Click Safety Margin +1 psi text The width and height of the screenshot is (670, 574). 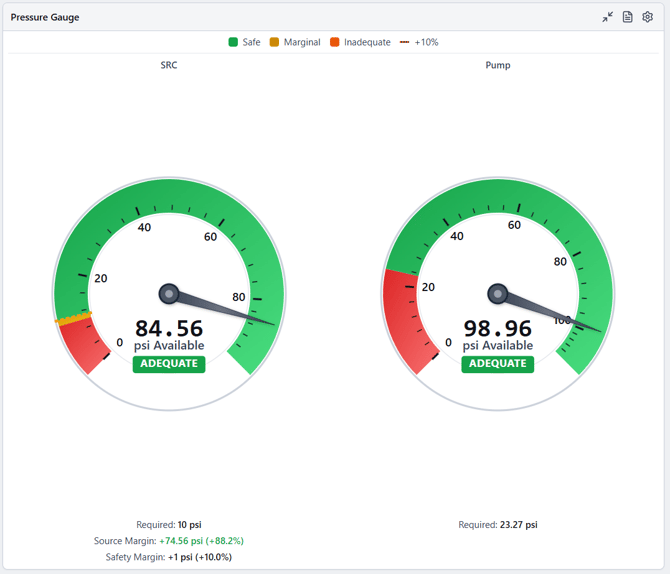[x=169, y=557]
